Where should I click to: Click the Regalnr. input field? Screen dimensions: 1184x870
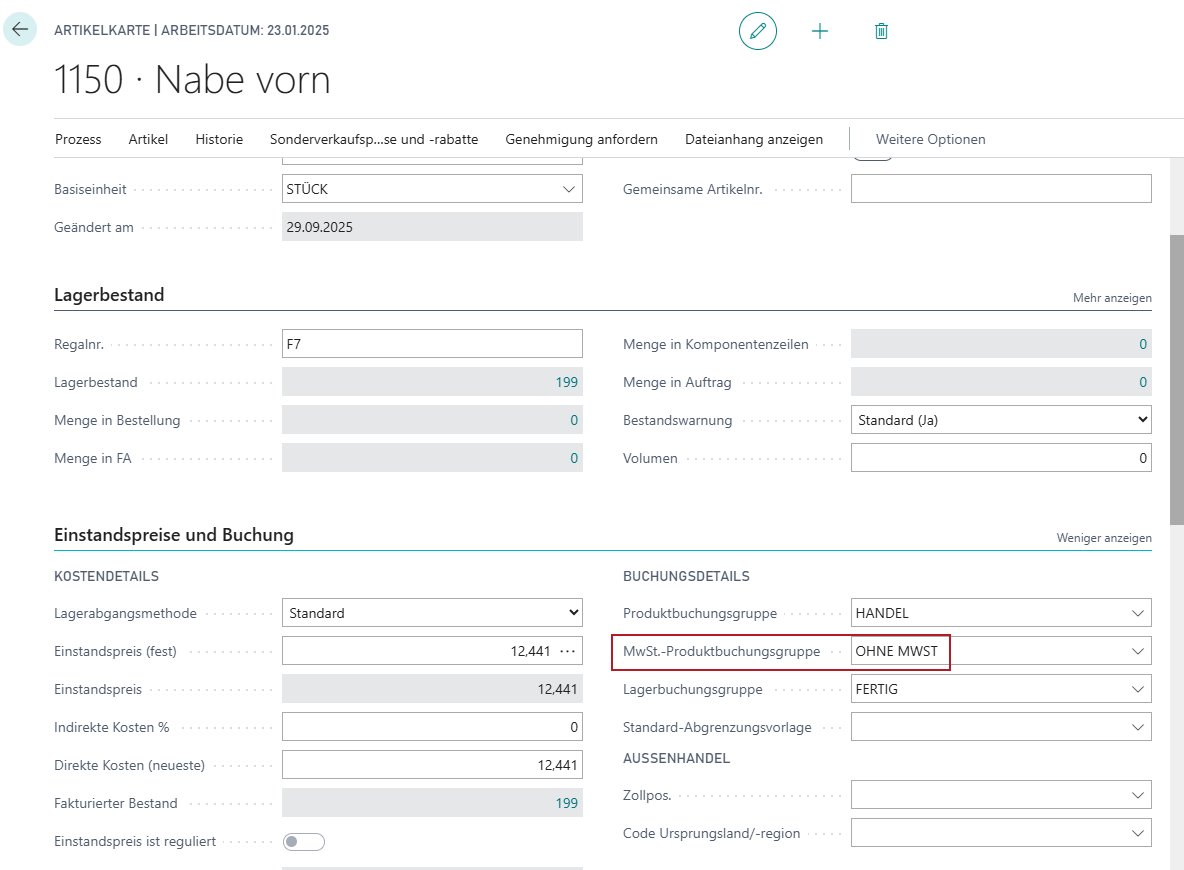[x=432, y=344]
